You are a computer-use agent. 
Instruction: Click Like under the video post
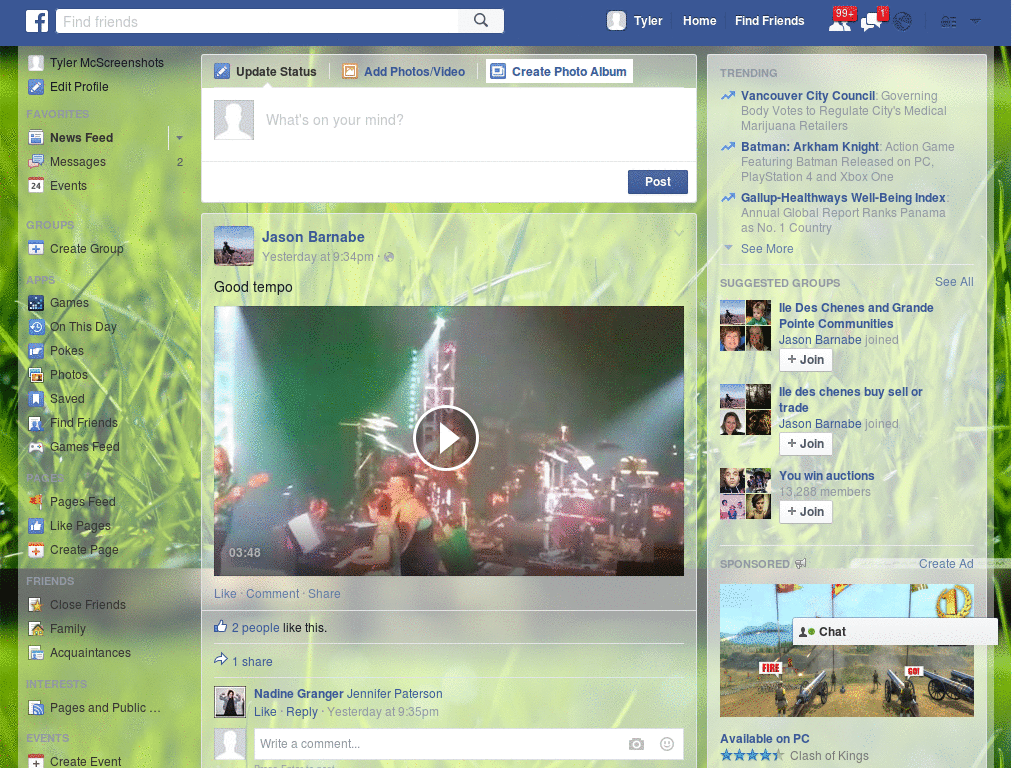(x=225, y=594)
